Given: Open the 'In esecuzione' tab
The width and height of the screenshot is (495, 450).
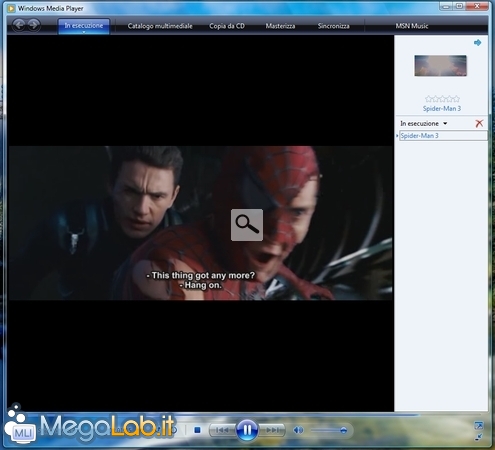Looking at the screenshot, I should [x=84, y=26].
